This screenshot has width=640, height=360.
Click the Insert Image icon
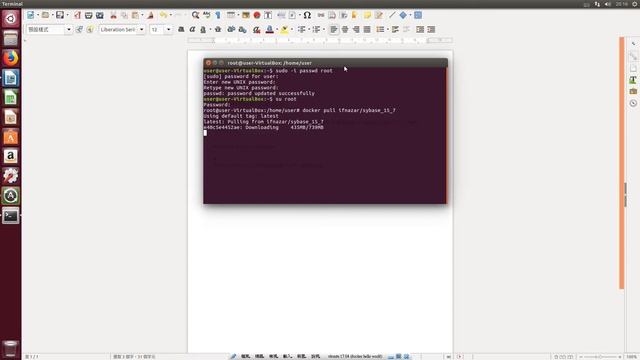tap(246, 15)
